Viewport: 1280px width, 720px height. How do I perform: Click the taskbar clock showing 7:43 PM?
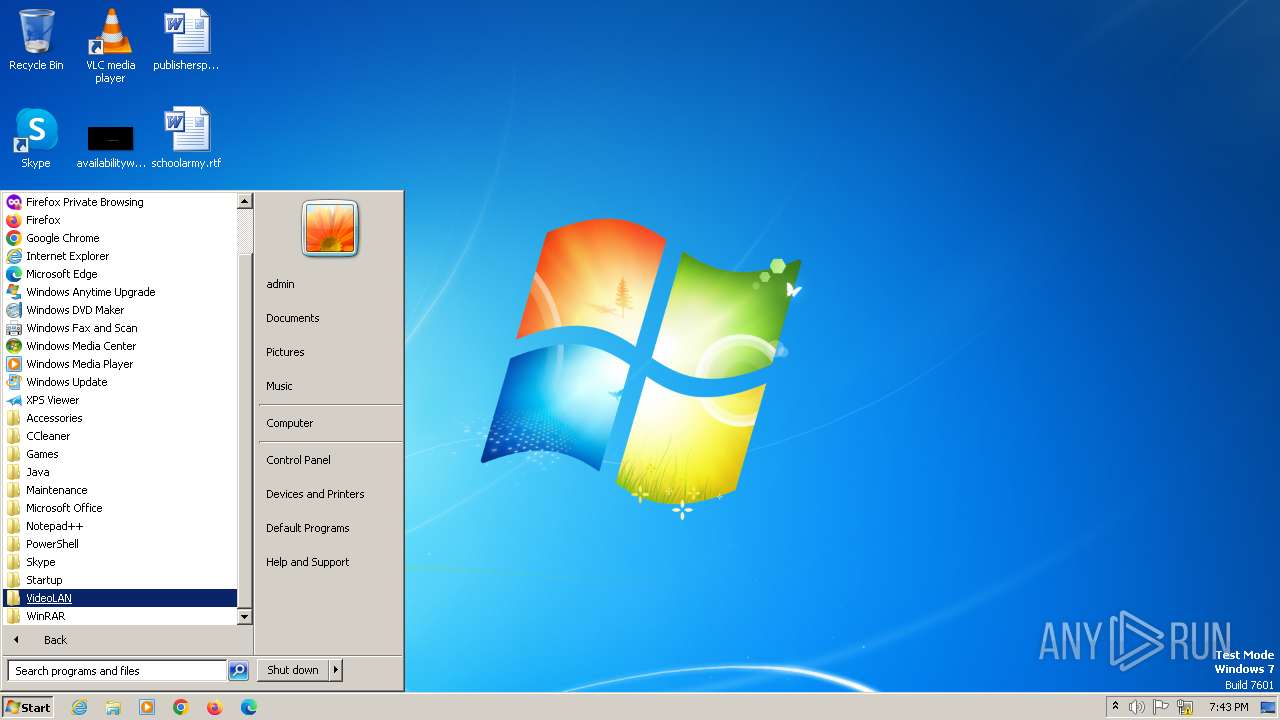coord(1228,707)
